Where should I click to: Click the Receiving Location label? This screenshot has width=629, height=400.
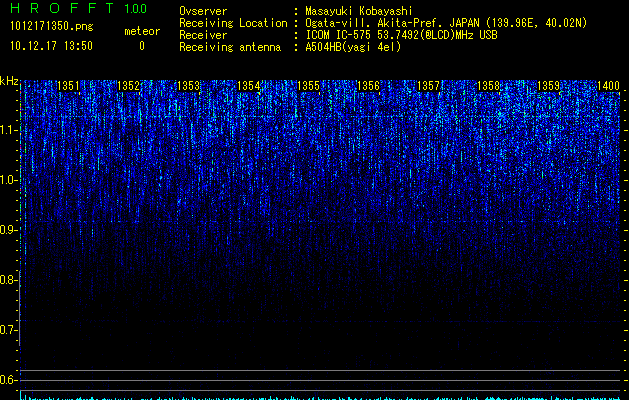[233, 23]
